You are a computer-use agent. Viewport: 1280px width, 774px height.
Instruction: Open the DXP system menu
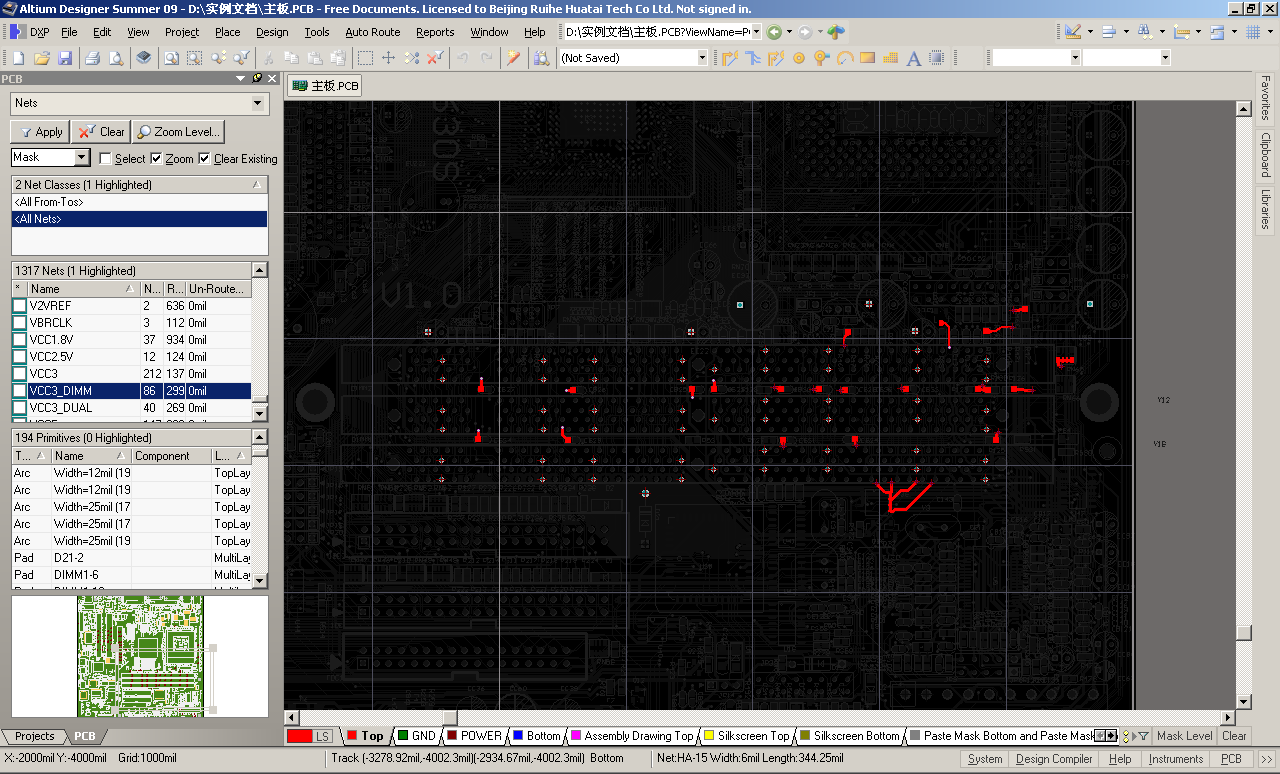[30, 32]
